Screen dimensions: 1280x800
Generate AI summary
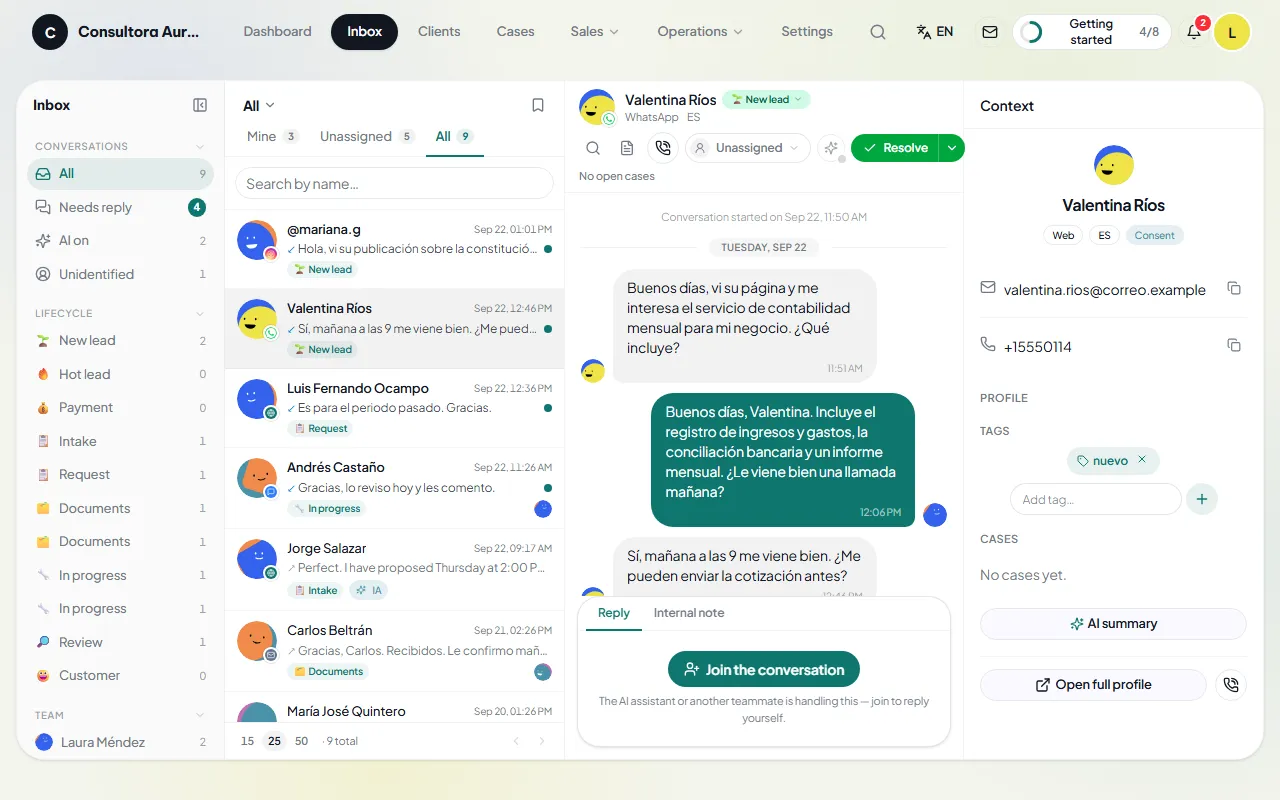coord(1113,623)
